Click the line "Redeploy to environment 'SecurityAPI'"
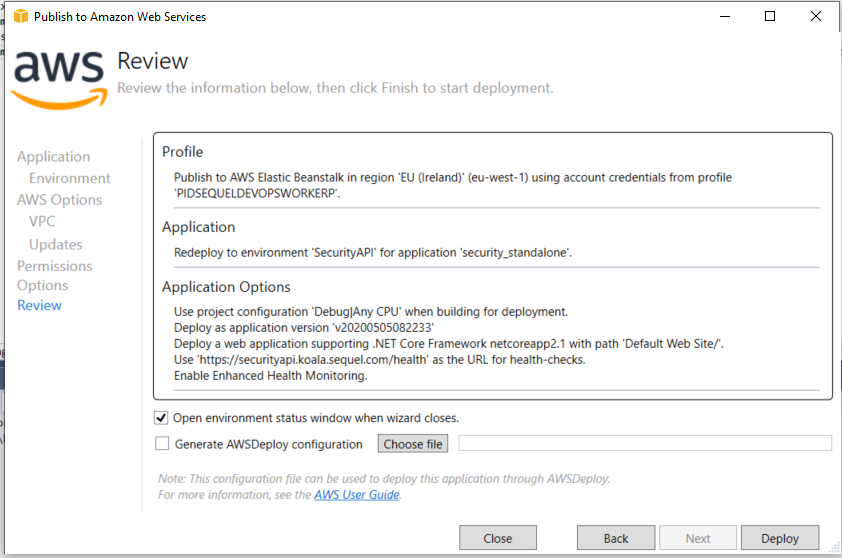The height and width of the screenshot is (558, 842). [x=373, y=252]
